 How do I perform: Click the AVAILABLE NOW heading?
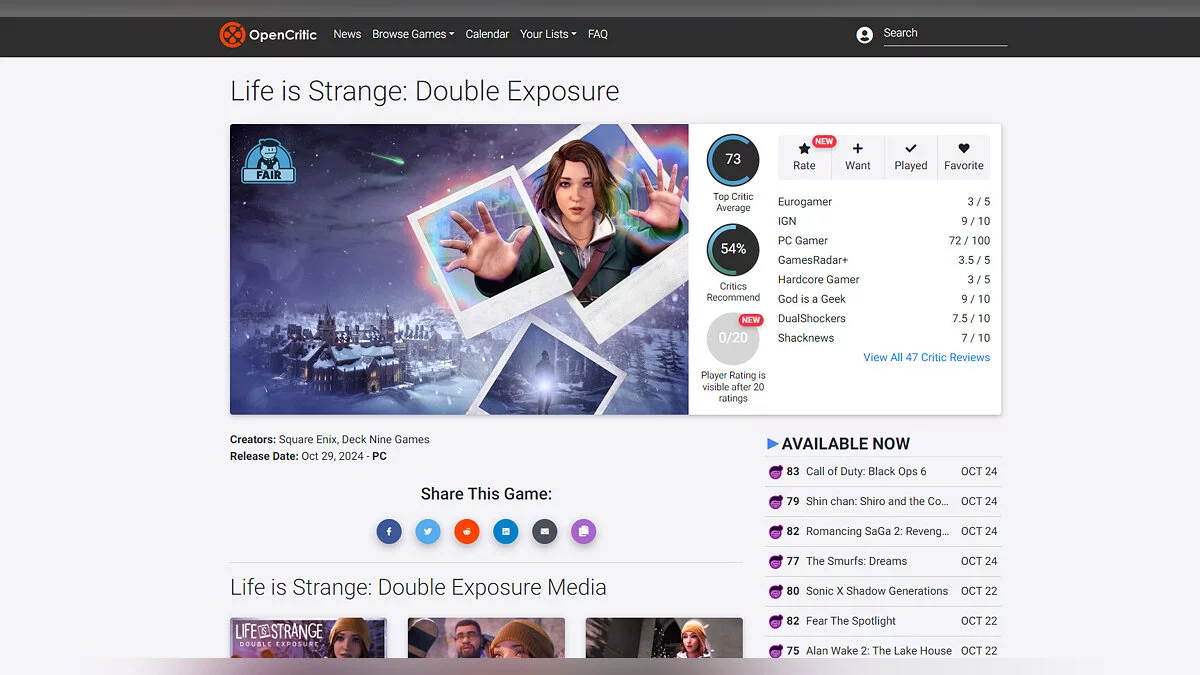(x=846, y=444)
